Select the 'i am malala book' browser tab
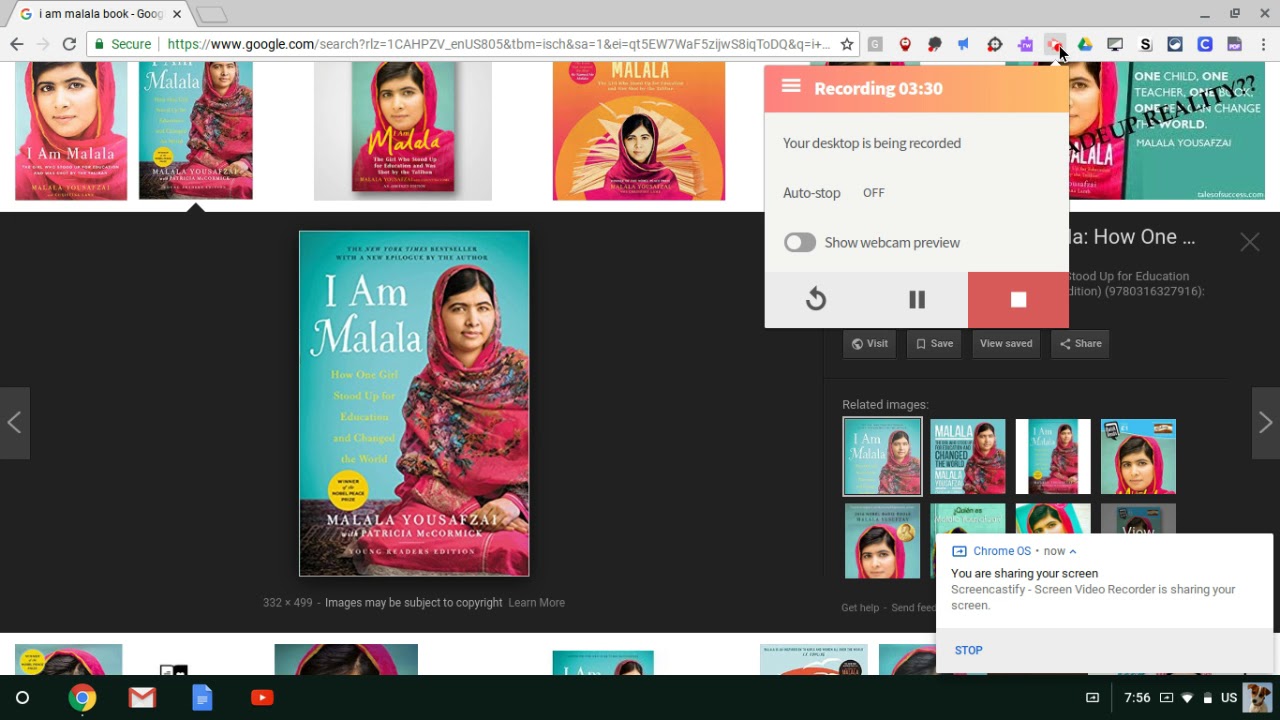 [x=100, y=14]
